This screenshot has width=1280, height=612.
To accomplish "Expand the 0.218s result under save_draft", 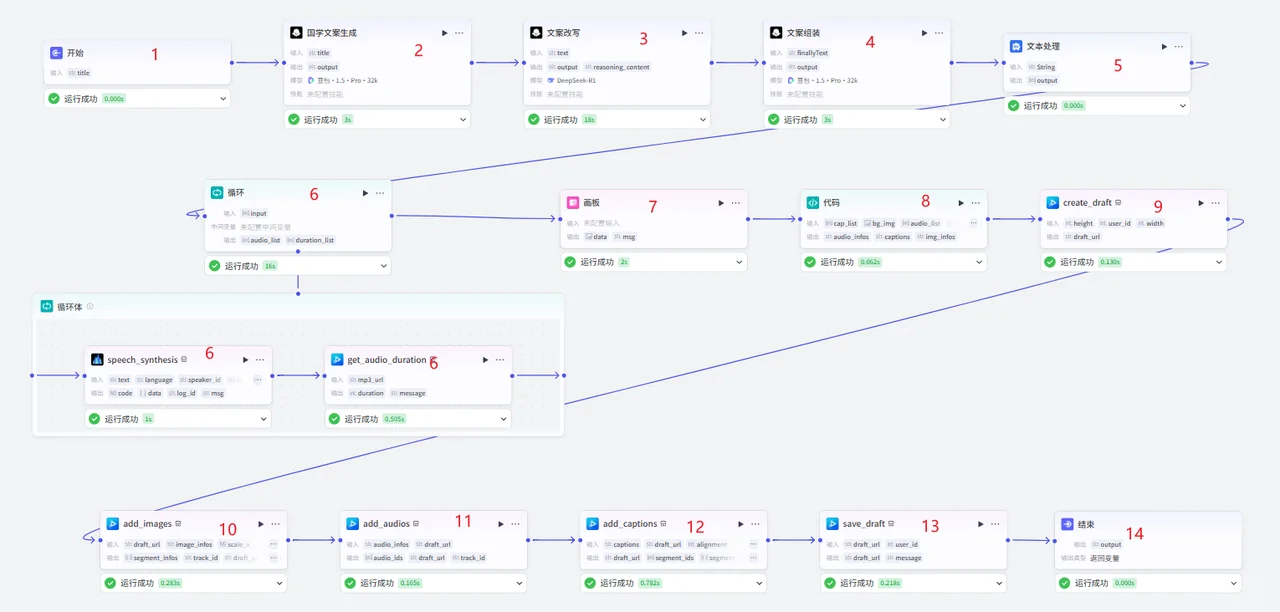I will point(999,582).
